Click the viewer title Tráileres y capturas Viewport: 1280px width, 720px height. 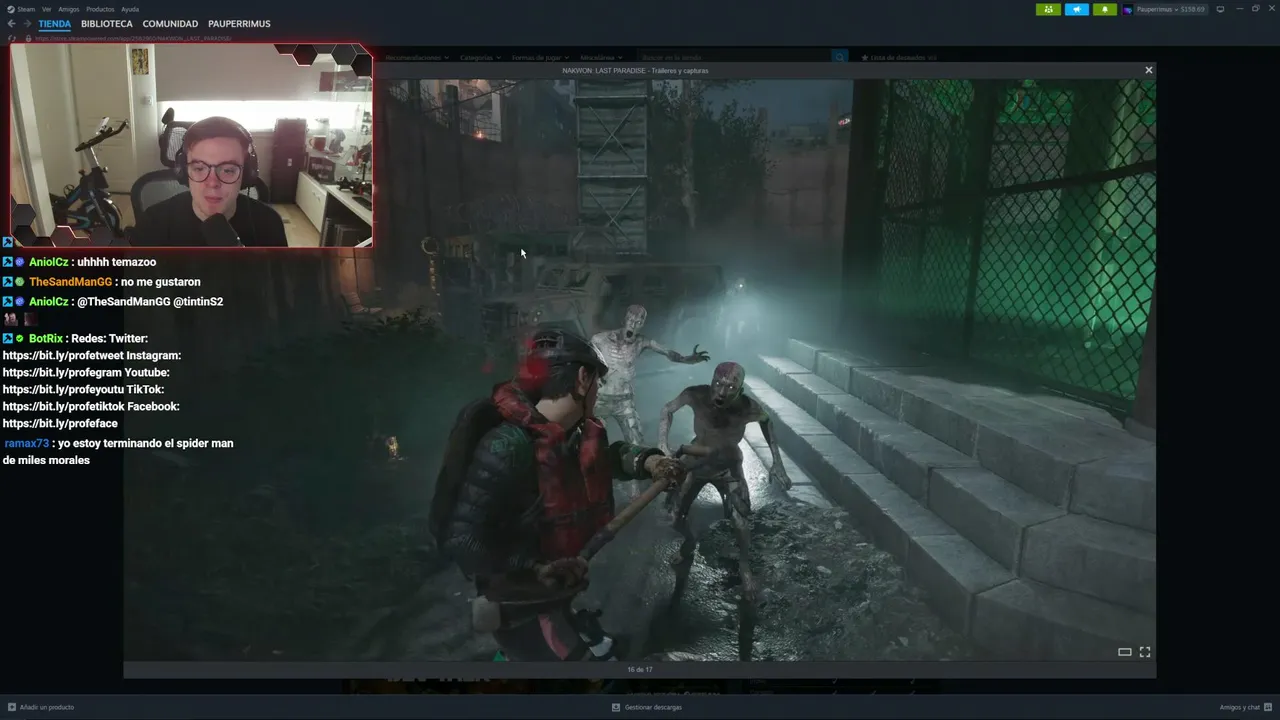pos(680,71)
